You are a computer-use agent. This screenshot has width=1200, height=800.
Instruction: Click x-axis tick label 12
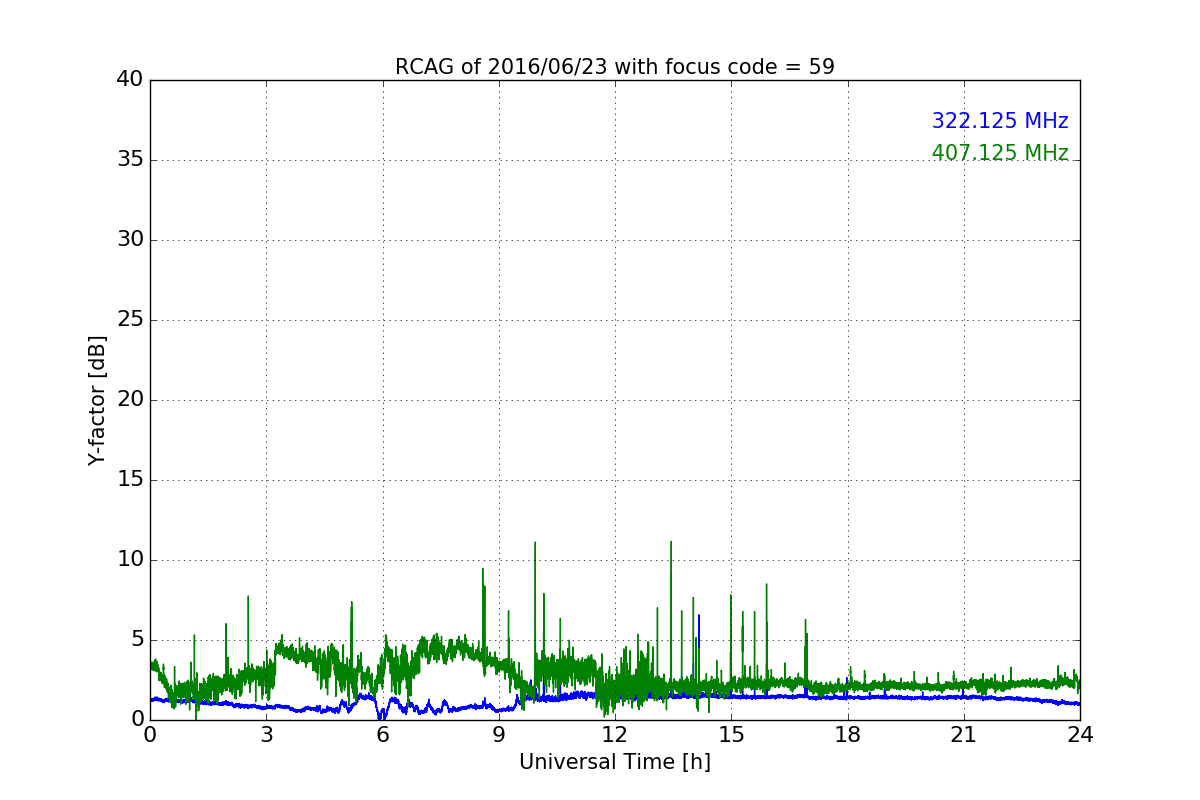(615, 734)
